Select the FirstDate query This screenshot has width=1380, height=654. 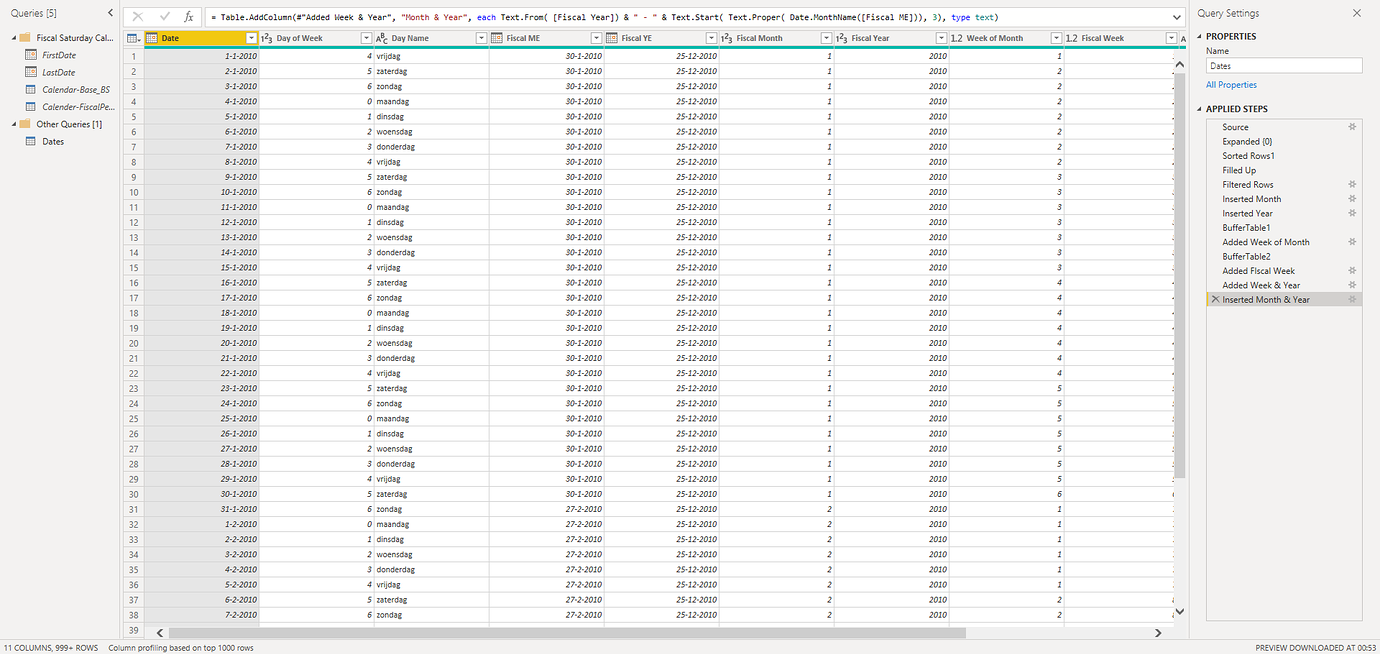(59, 55)
